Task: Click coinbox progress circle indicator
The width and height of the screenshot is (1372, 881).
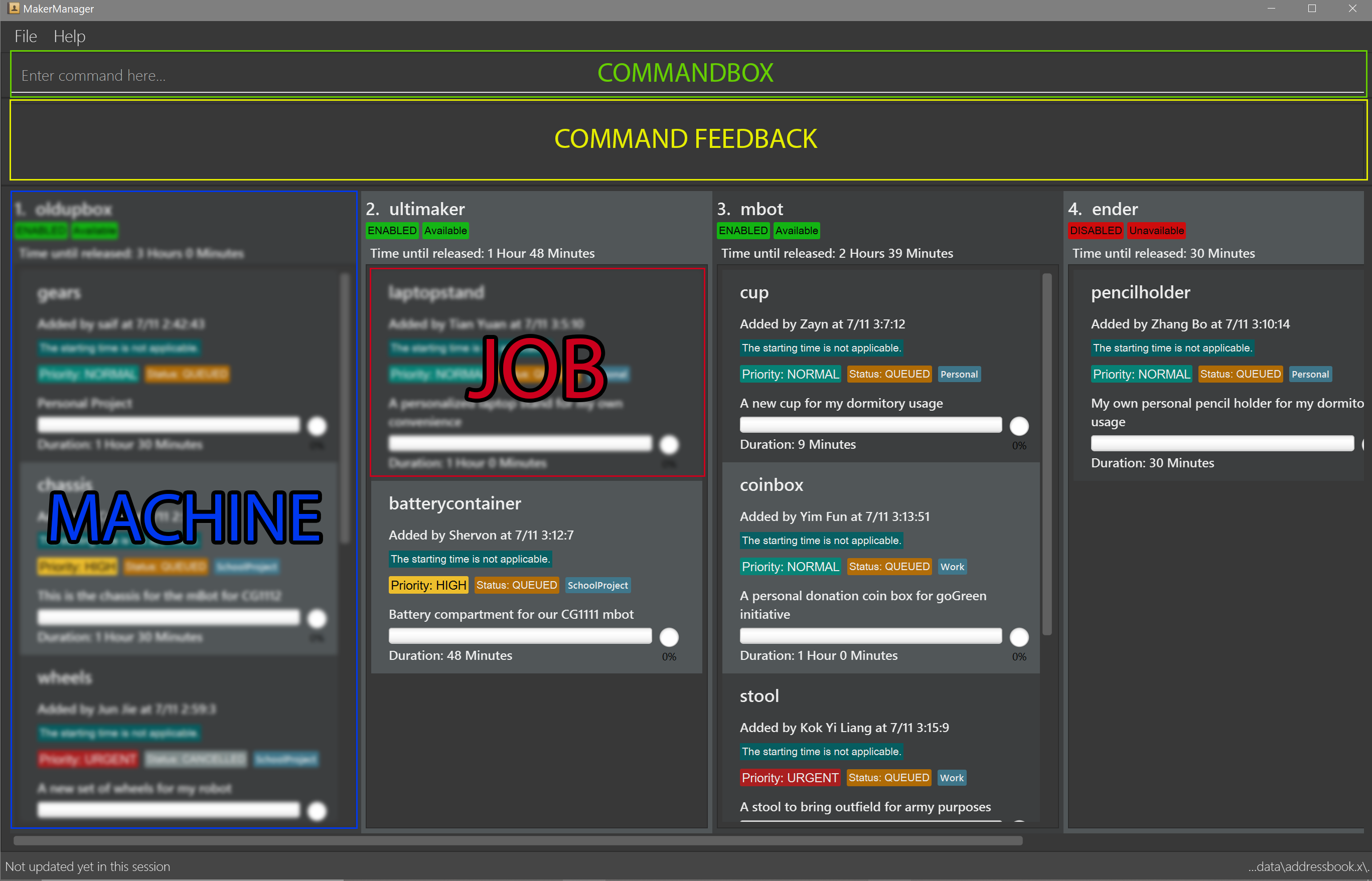Action: [1019, 637]
